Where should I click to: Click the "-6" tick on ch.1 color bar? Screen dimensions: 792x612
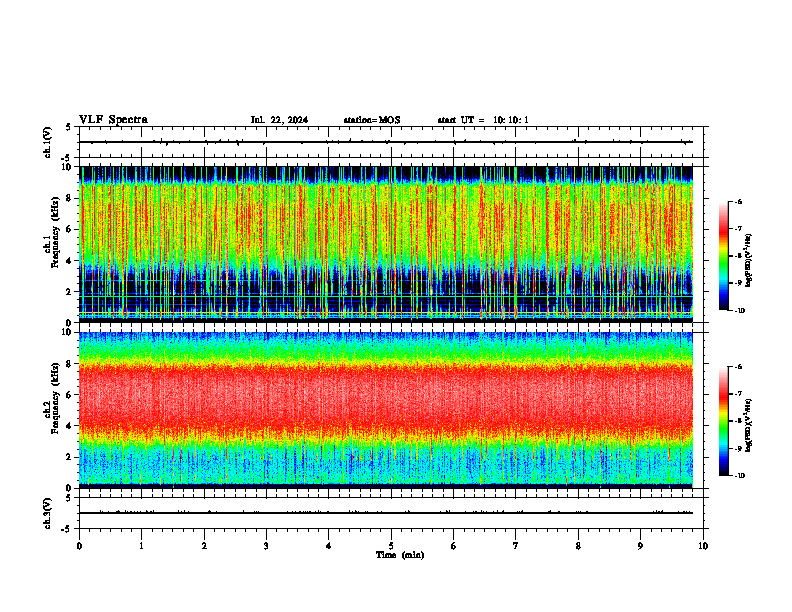point(738,202)
